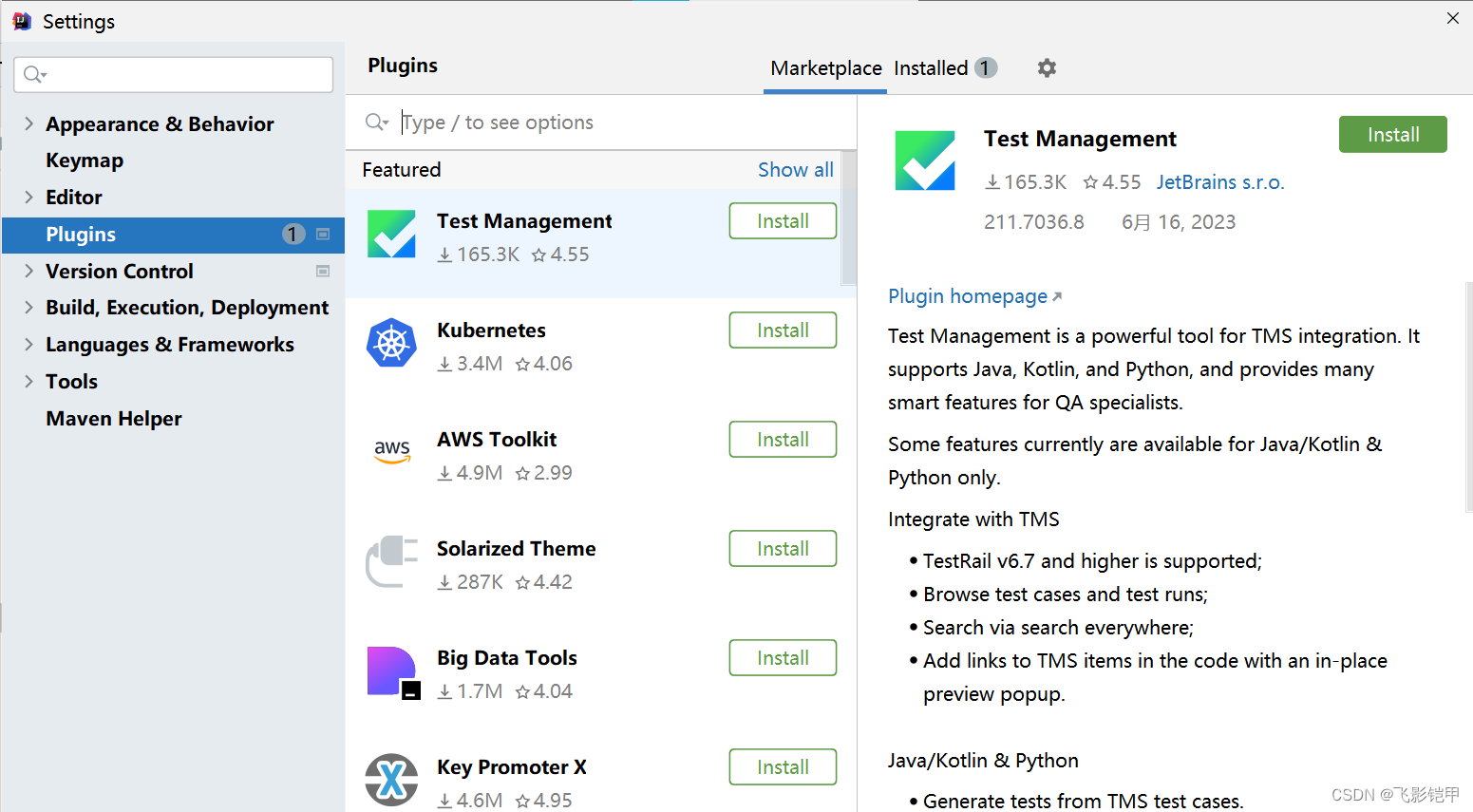Click the plugin list scrollbar
This screenshot has height=812, width=1473.
tap(849, 218)
